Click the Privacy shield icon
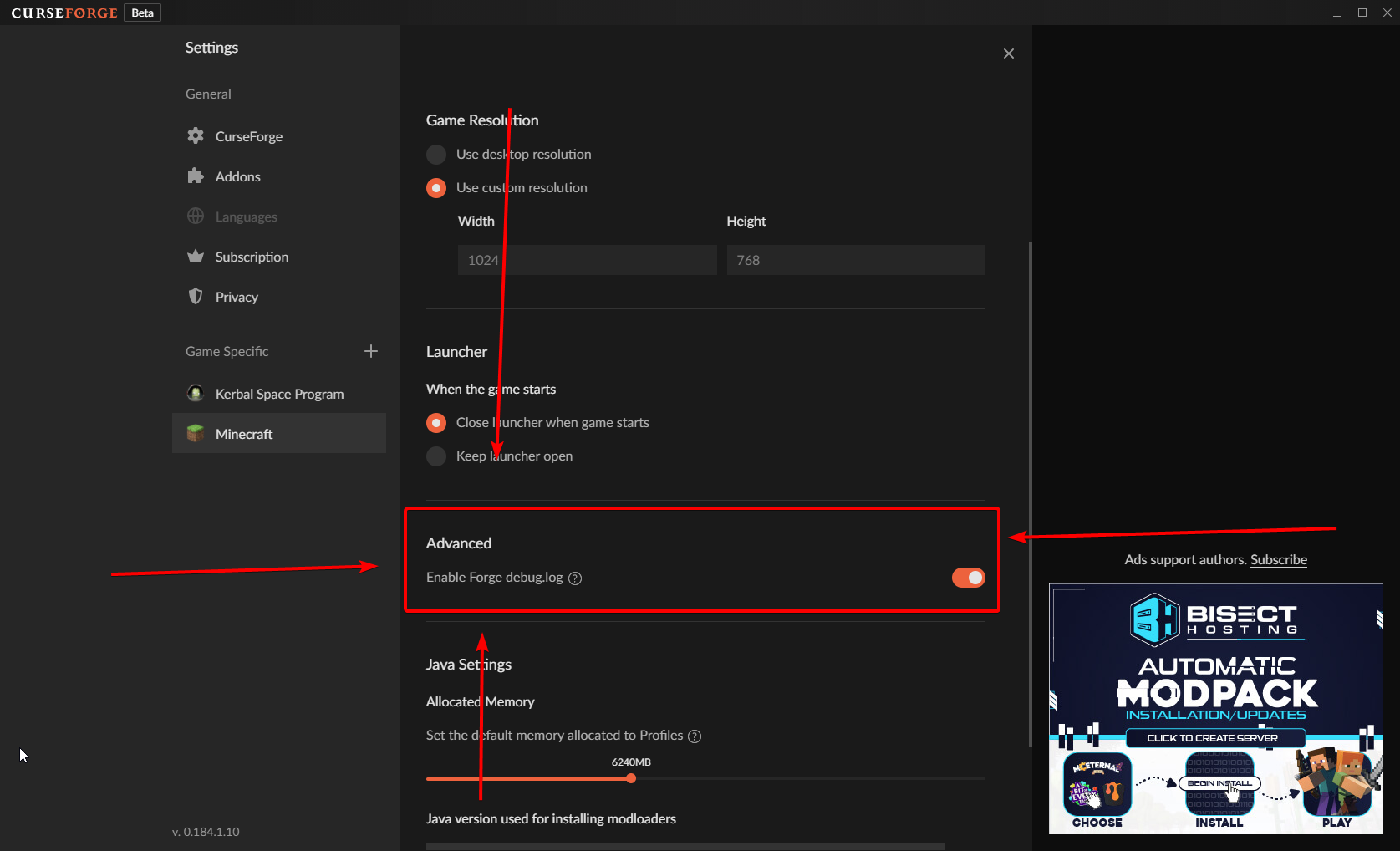This screenshot has height=851, width=1400. click(x=196, y=296)
